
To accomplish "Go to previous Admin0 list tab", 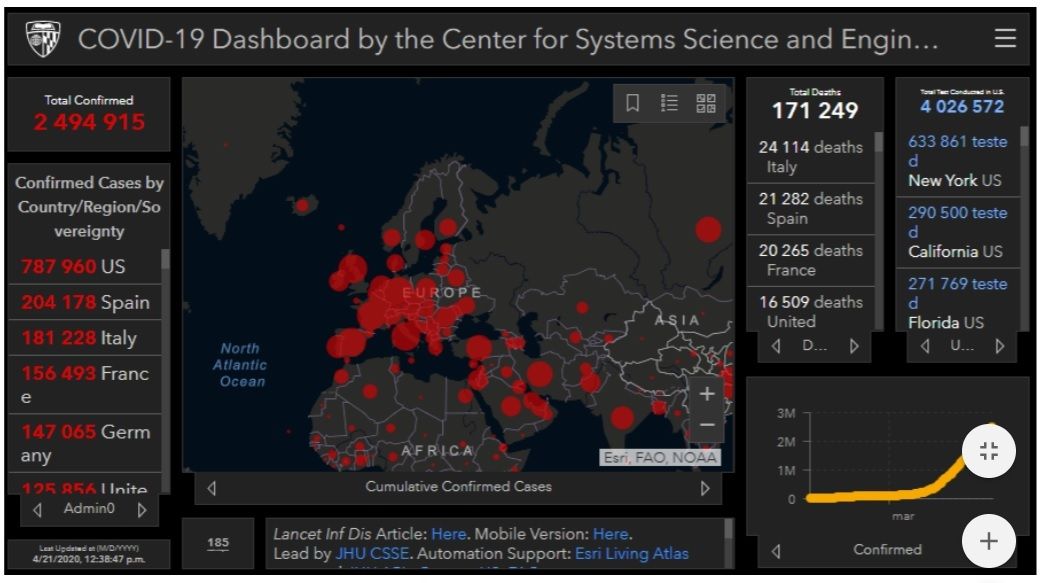I will [37, 509].
